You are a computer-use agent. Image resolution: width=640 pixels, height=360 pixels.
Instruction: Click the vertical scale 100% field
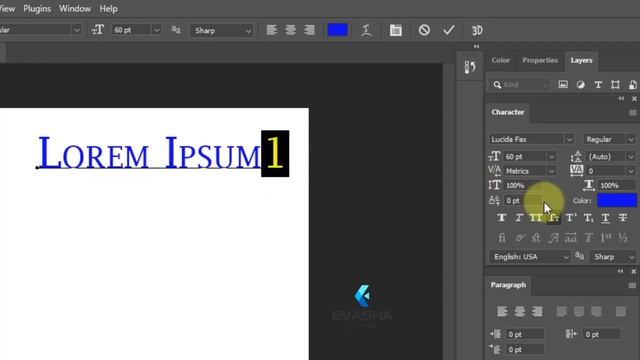pos(523,185)
